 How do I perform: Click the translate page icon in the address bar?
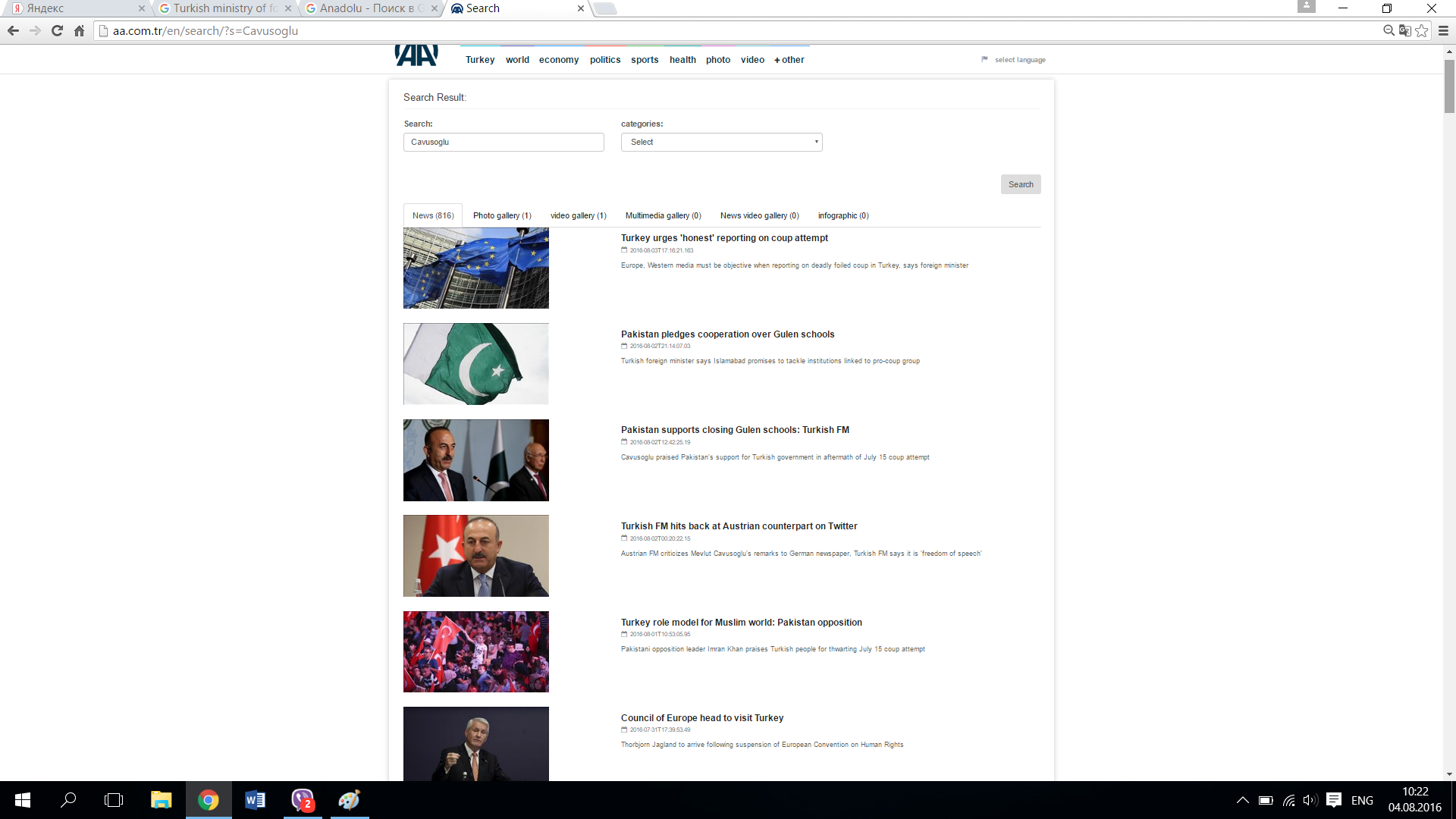pos(1405,30)
